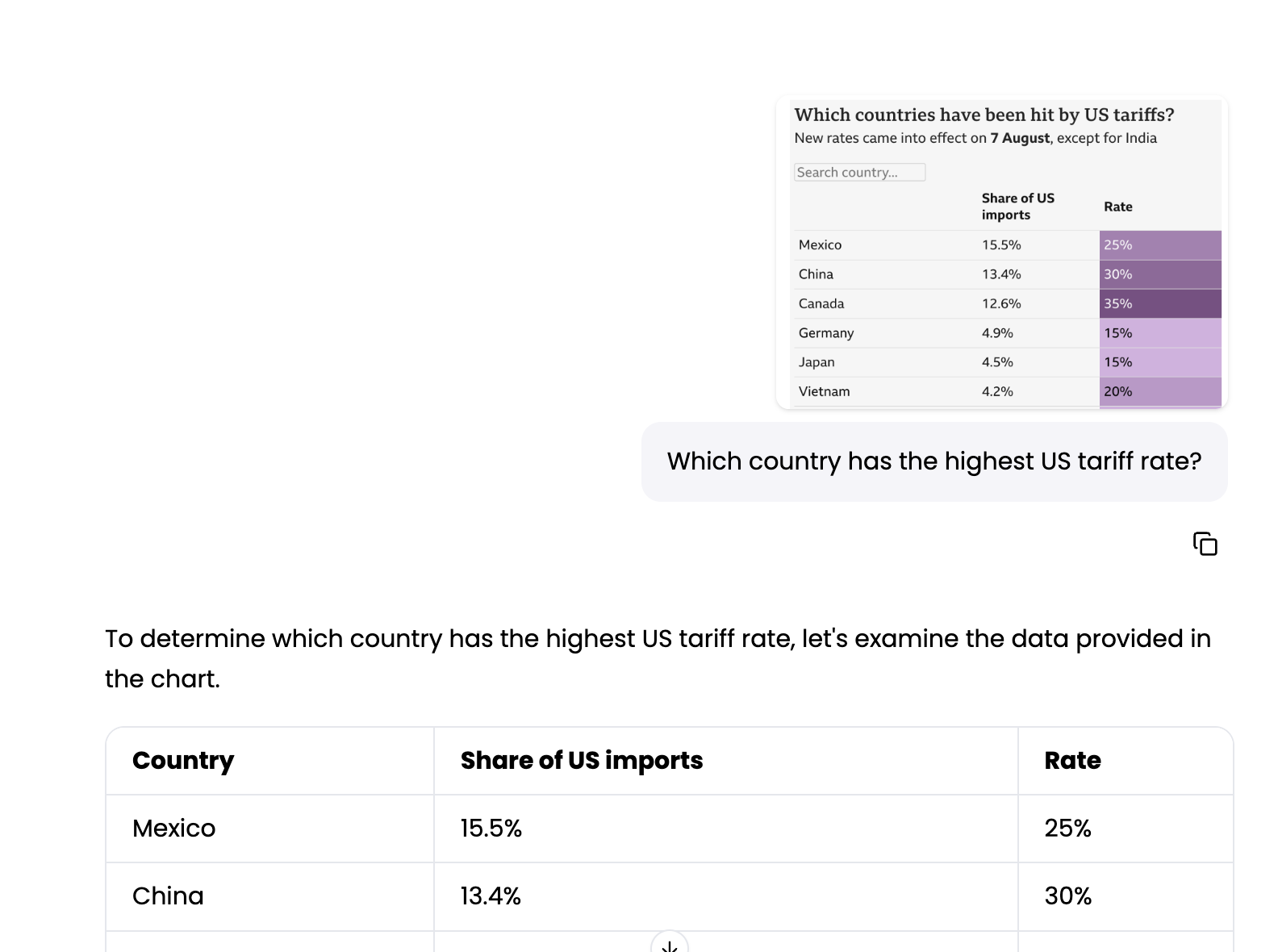This screenshot has width=1278, height=952.
Task: Jump to bottom with the down-arrow button
Action: point(669,942)
